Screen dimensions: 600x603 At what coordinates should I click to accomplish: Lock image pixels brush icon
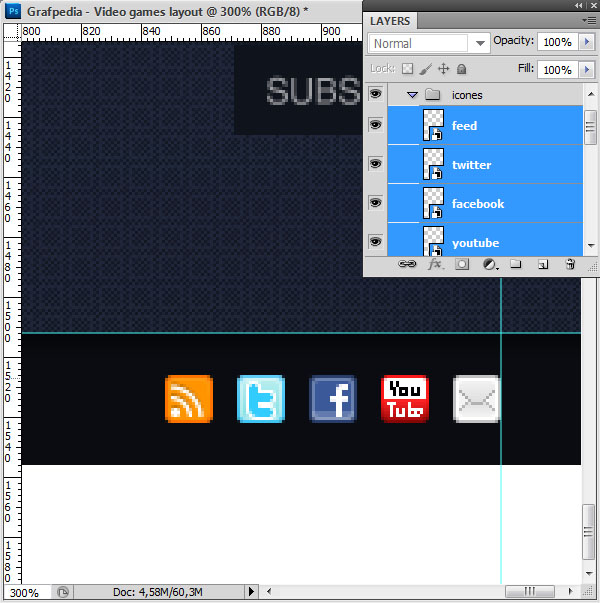point(425,69)
